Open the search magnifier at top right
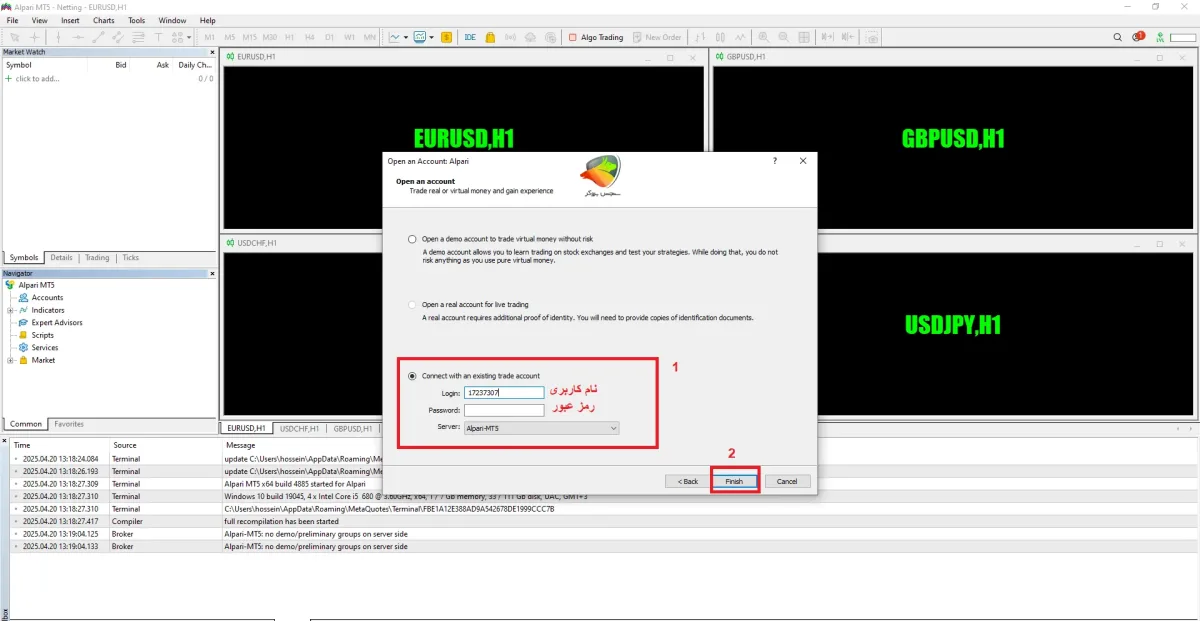Screen dimensions: 1200x621 click(x=1118, y=37)
